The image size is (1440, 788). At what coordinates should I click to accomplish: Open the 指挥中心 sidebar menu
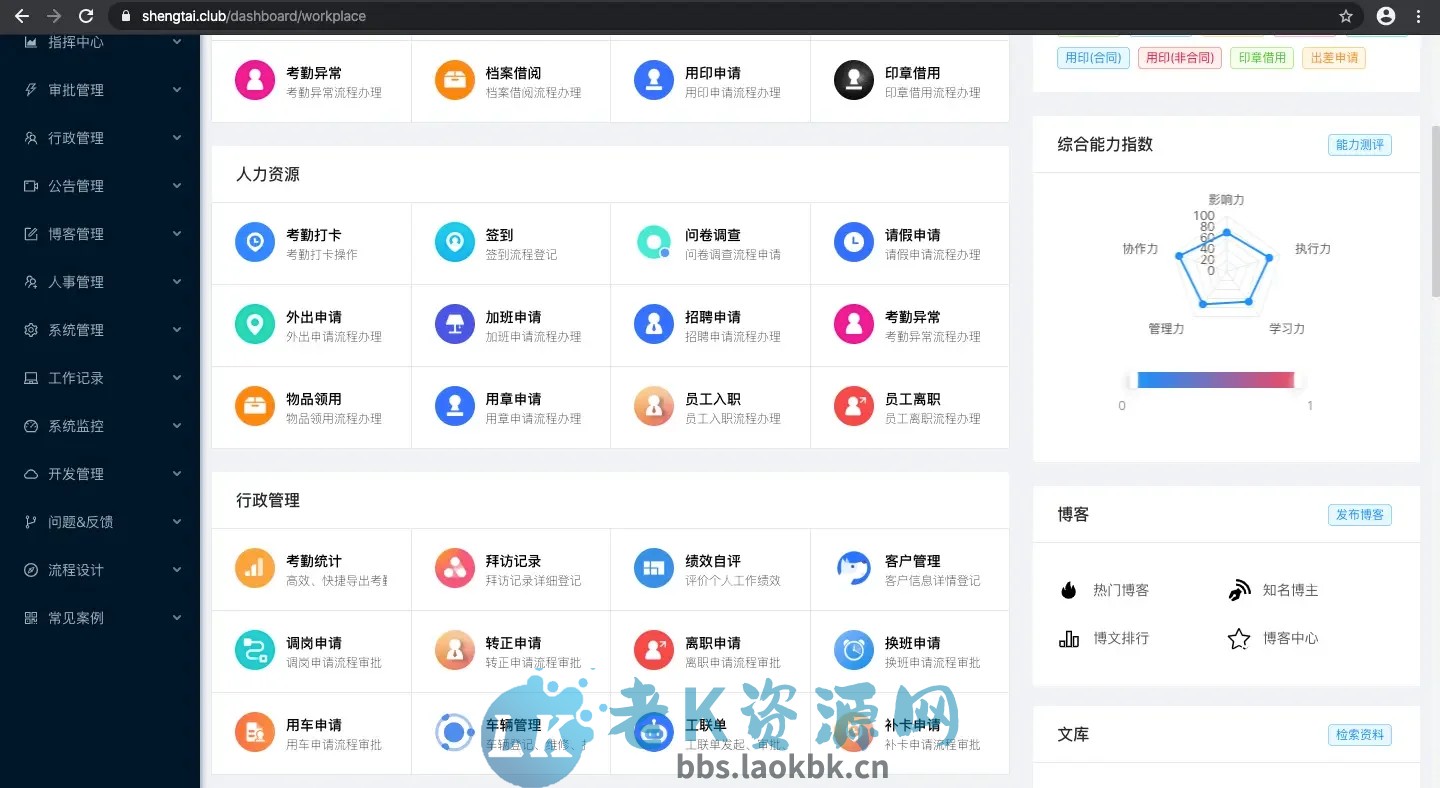[100, 42]
